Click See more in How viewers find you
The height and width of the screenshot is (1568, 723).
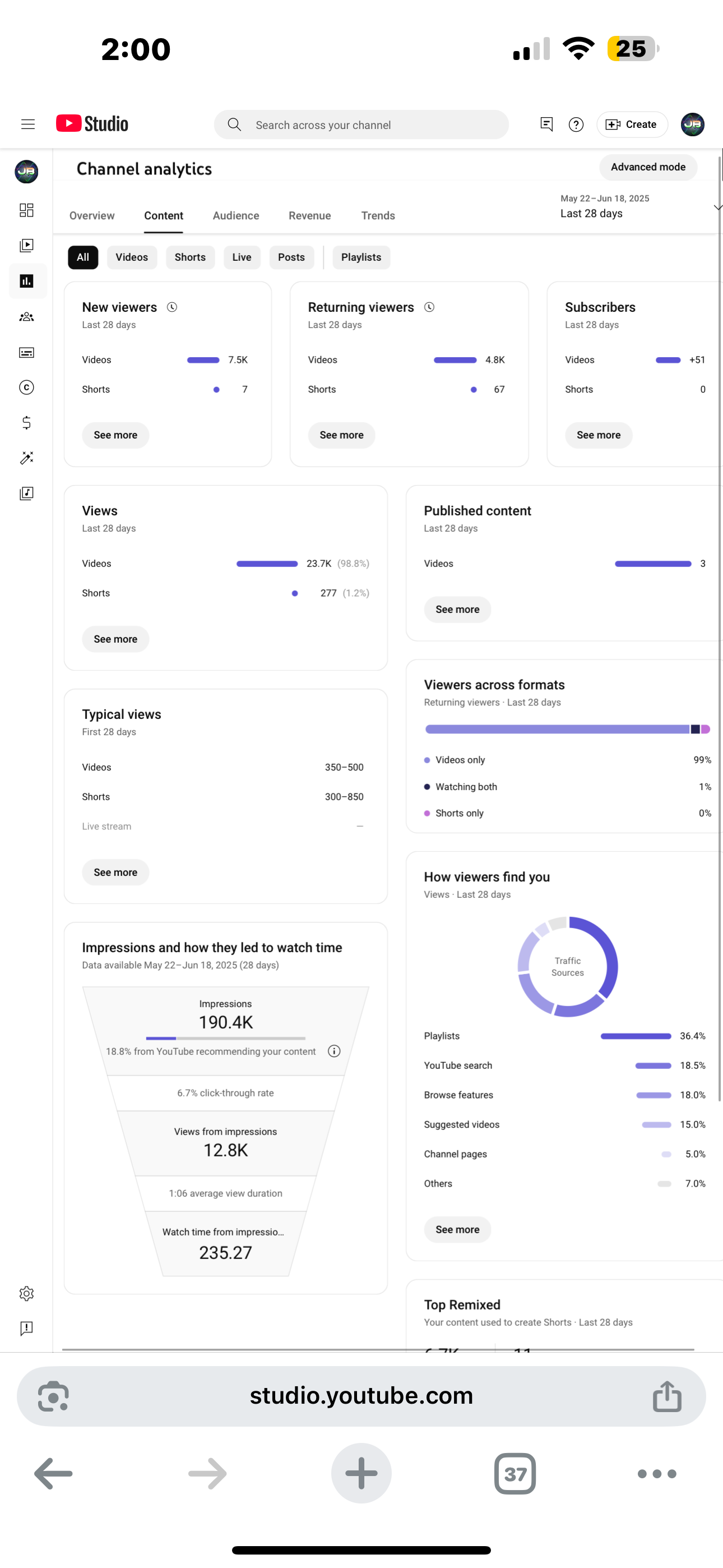(x=457, y=1230)
